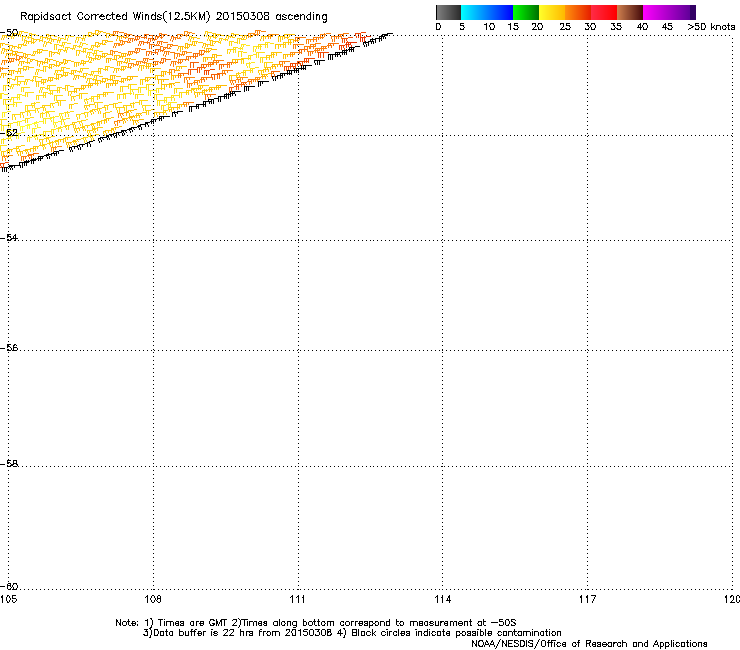Click the note 'Times are GMT' line

(316, 623)
